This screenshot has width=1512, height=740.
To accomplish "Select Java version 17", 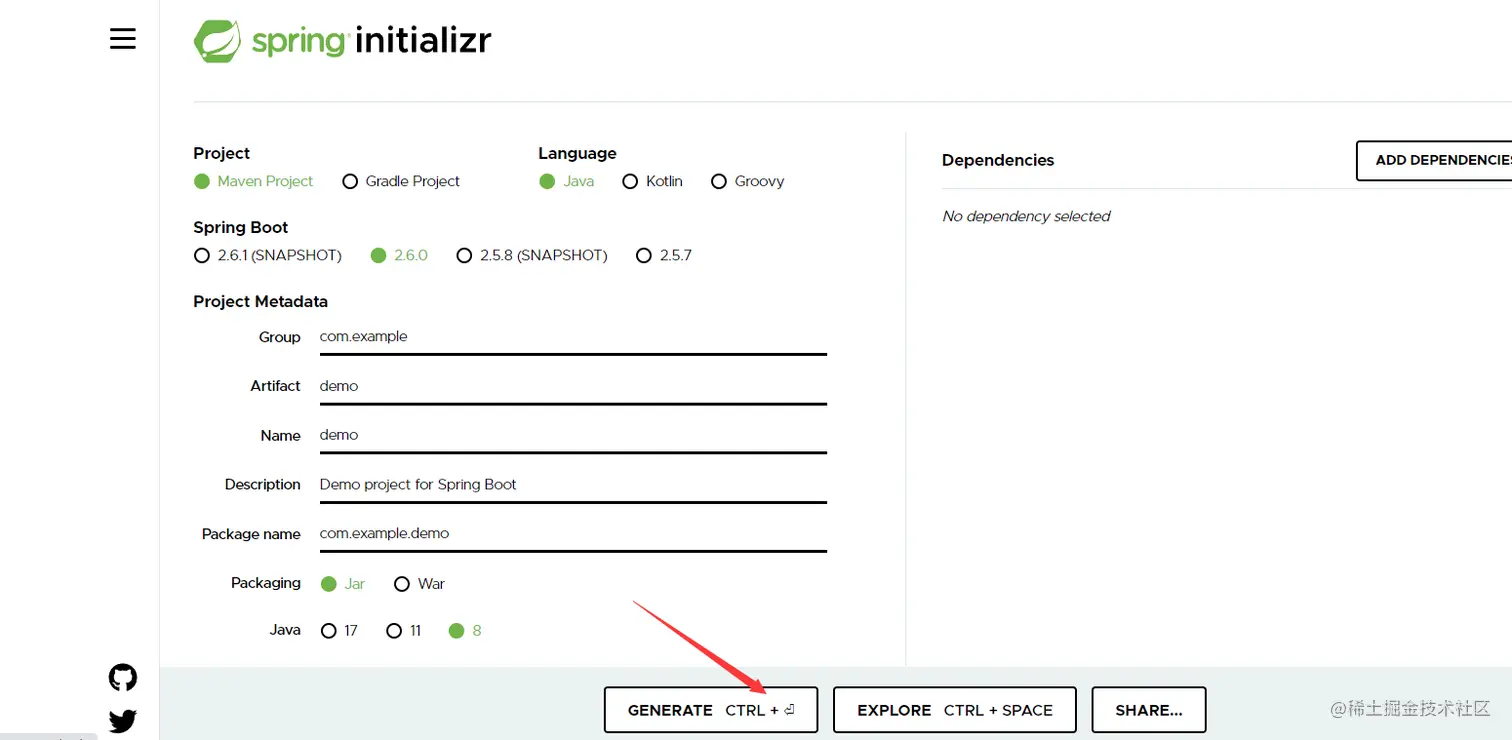I will tap(339, 630).
